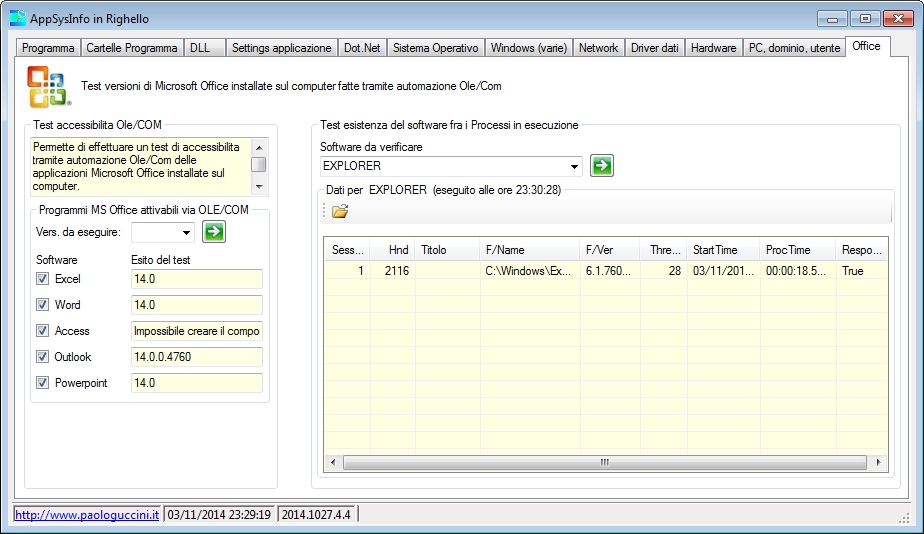Image resolution: width=924 pixels, height=534 pixels.
Task: Click the yellow Ole/Com description text box
Action: pos(141,167)
